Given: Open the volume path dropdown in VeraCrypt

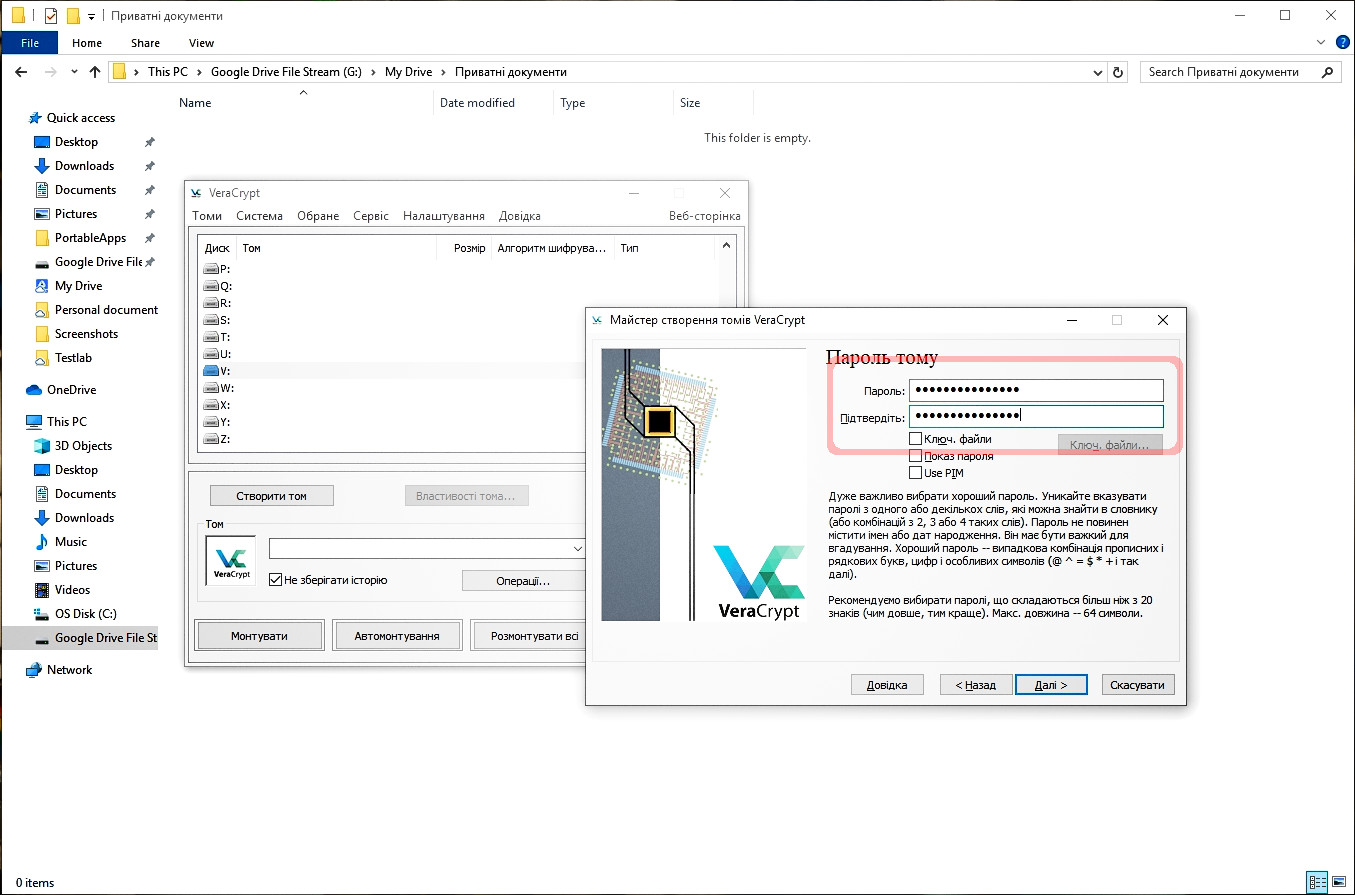Looking at the screenshot, I should [577, 549].
